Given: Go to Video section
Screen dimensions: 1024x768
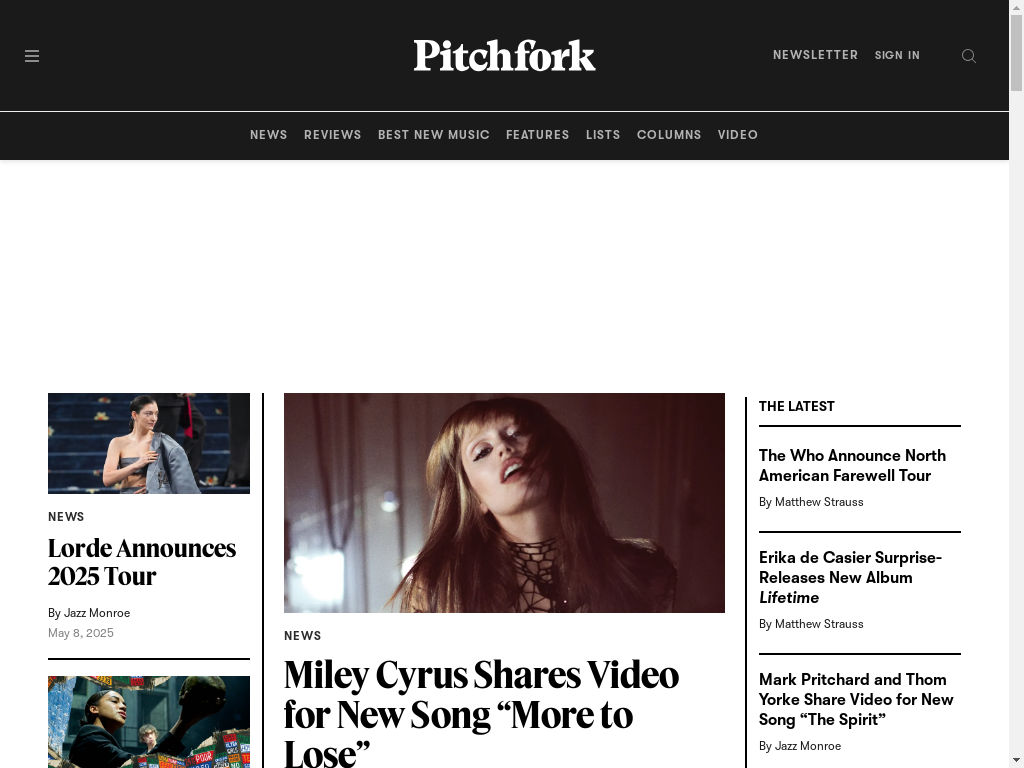Looking at the screenshot, I should click(738, 135).
